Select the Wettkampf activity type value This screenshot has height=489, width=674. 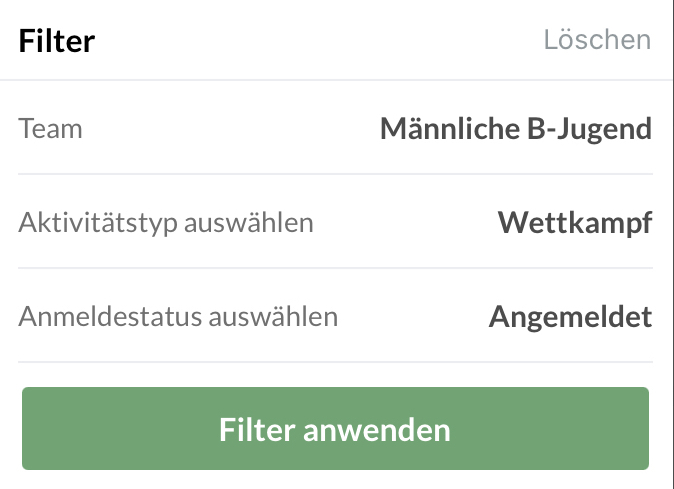(x=575, y=222)
